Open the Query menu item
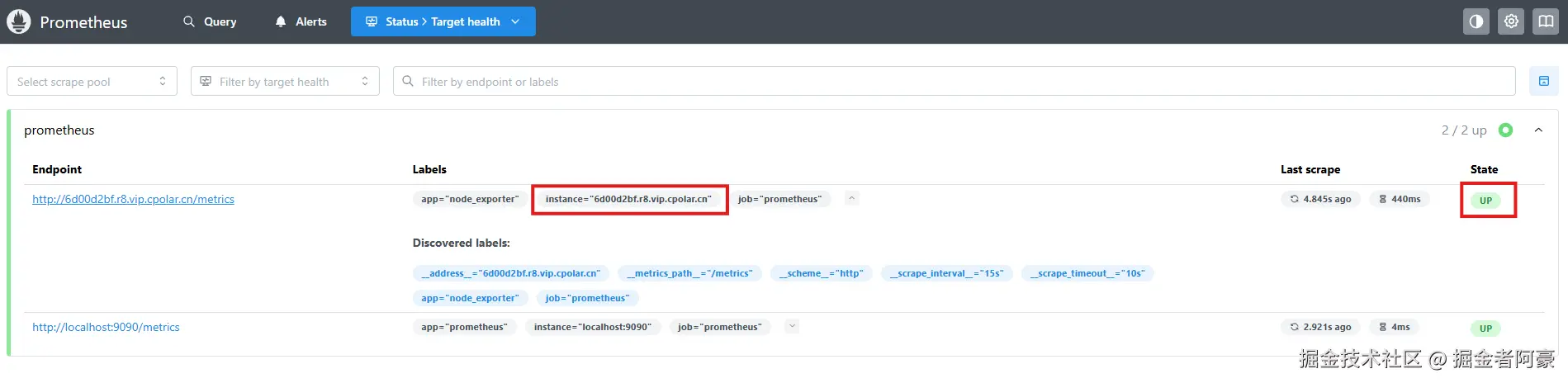This screenshot has width=1568, height=383. point(210,21)
